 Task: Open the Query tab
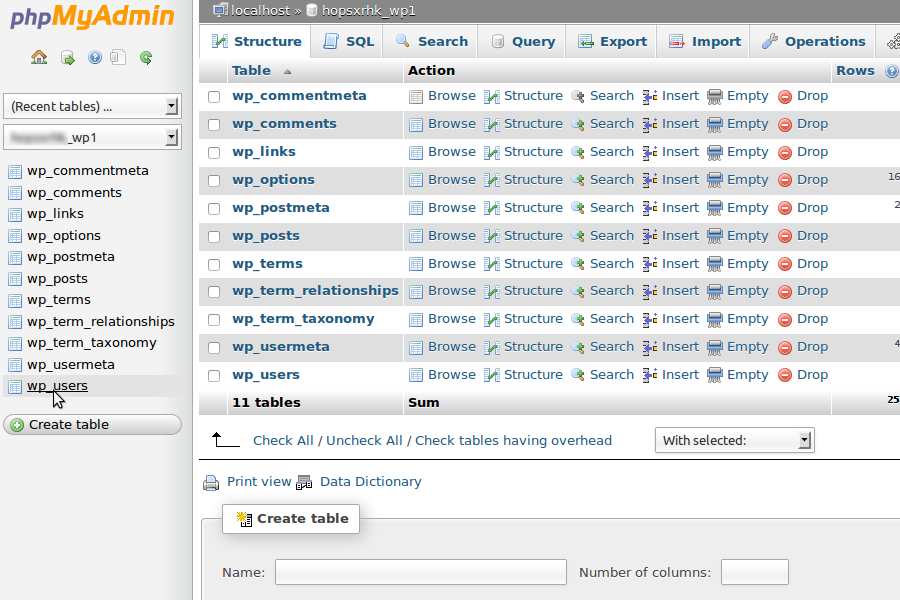(x=522, y=41)
